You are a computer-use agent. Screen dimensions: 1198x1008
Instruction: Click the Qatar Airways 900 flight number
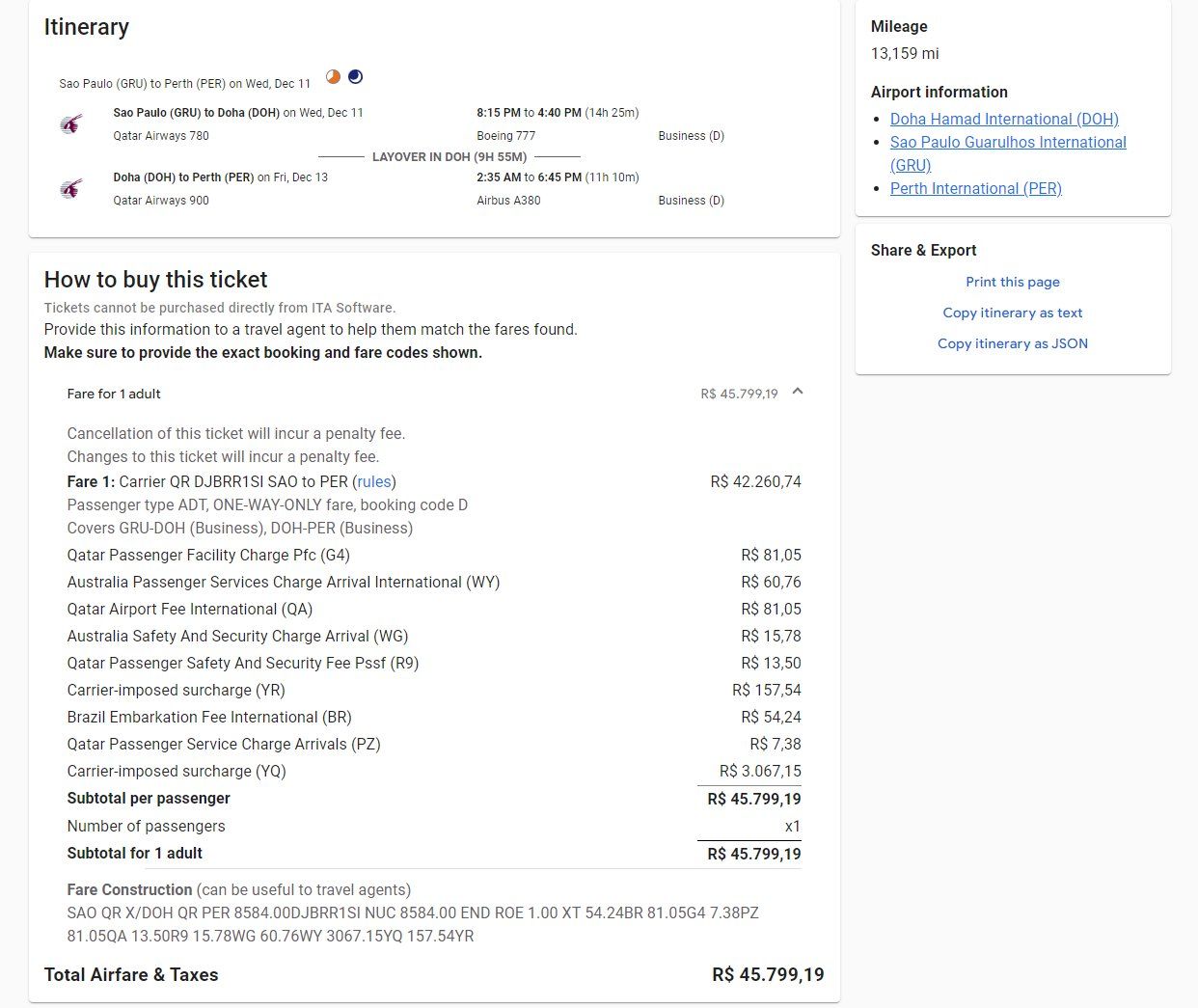click(161, 201)
